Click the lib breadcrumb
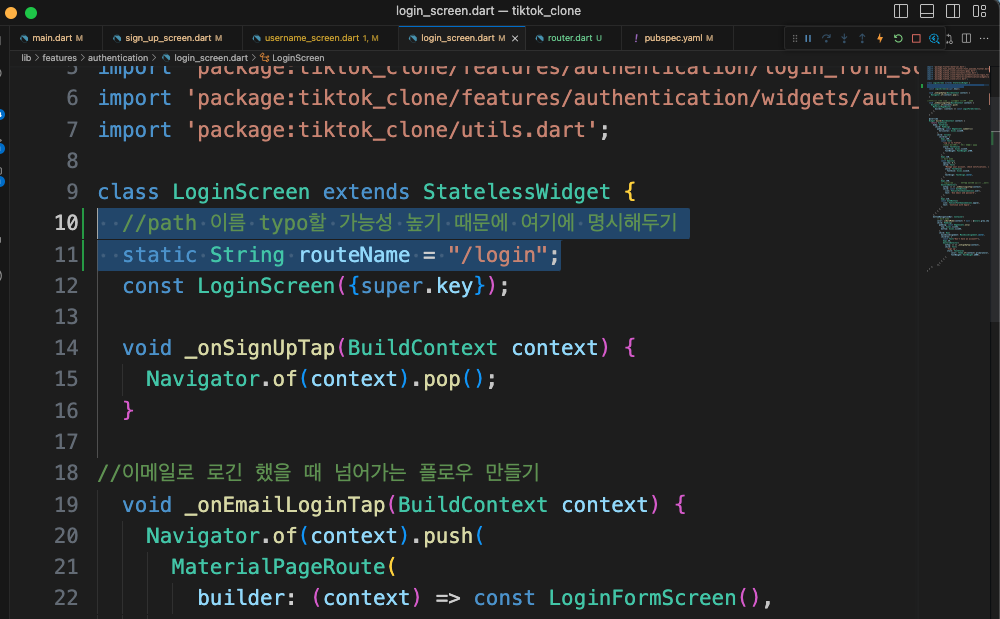1000x619 pixels. pyautogui.click(x=26, y=58)
